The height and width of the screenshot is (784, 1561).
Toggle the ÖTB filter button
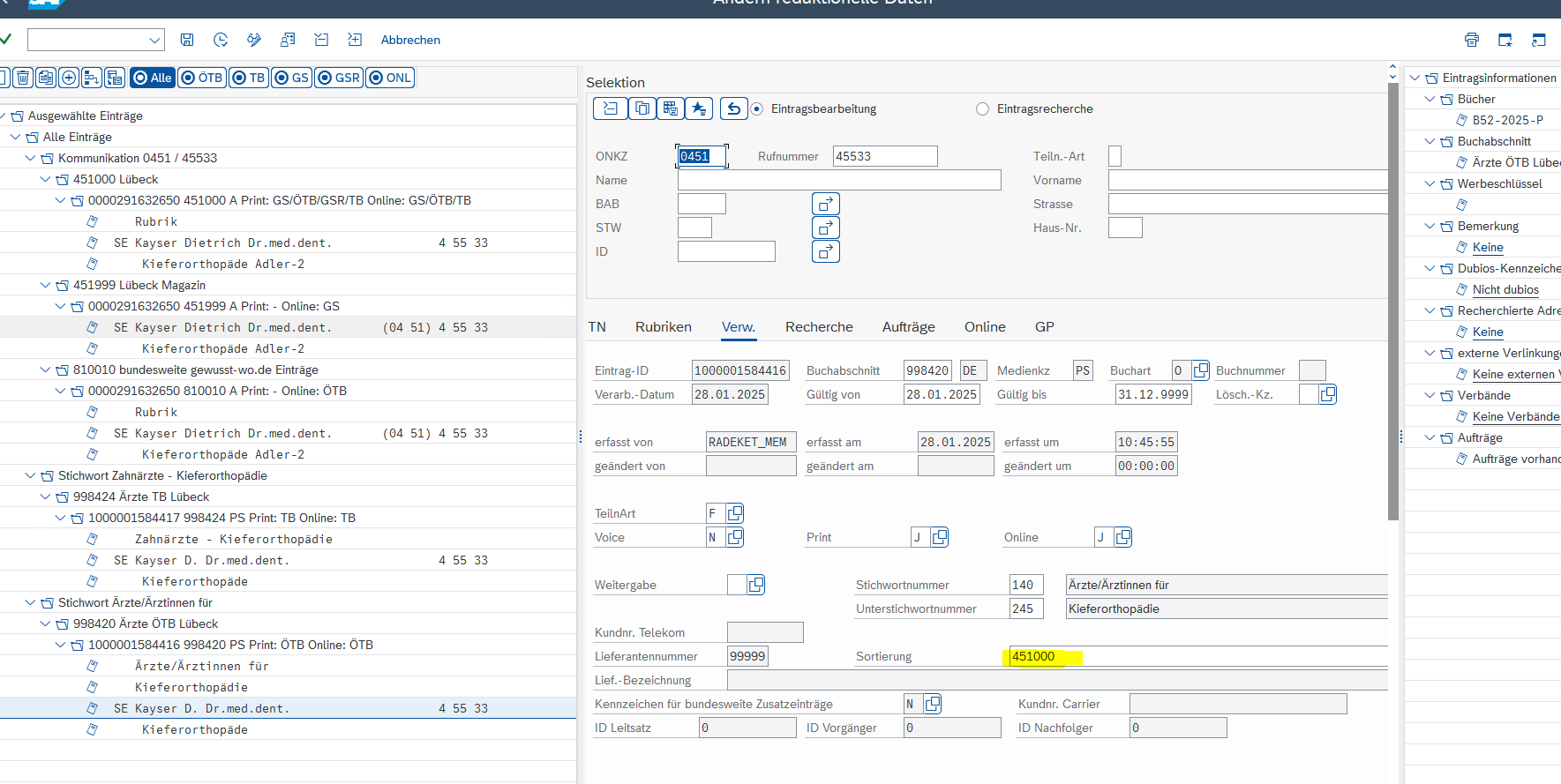201,78
